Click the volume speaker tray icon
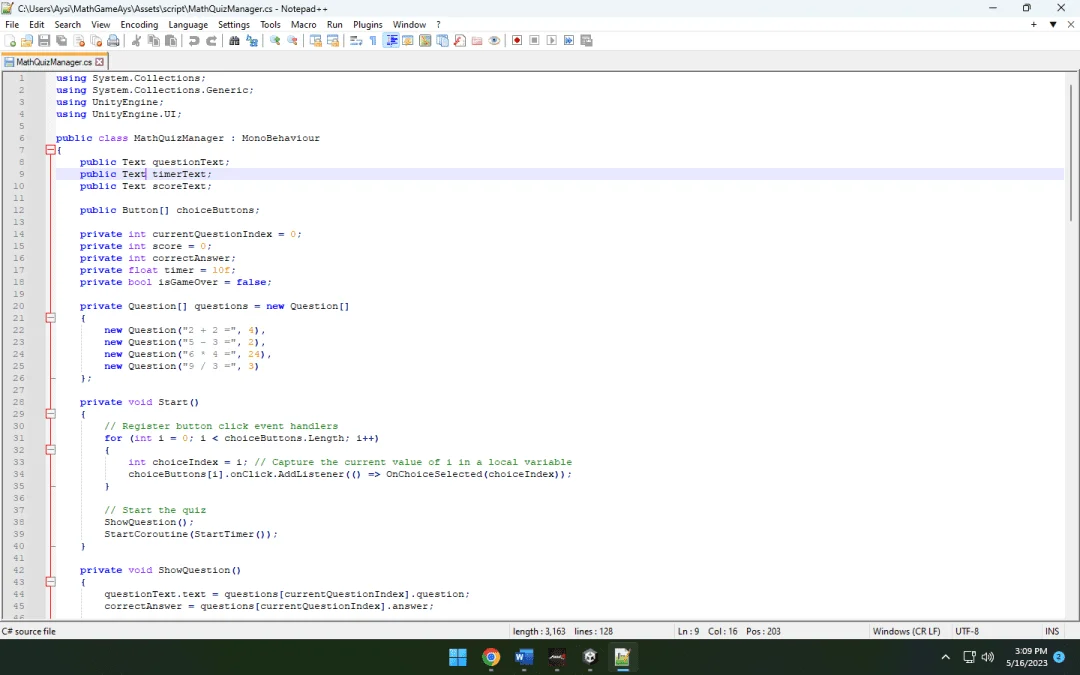 point(988,657)
